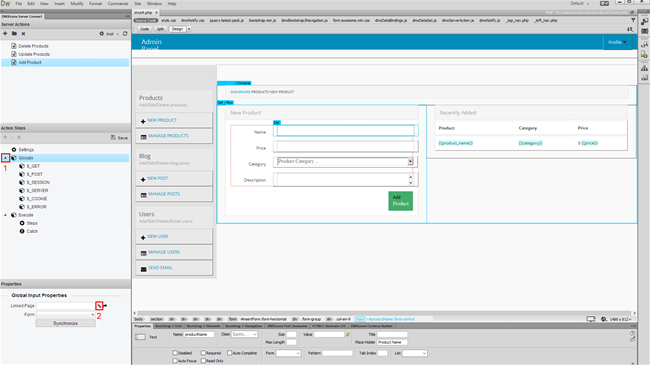Collapse the Globals tree node

point(5,158)
